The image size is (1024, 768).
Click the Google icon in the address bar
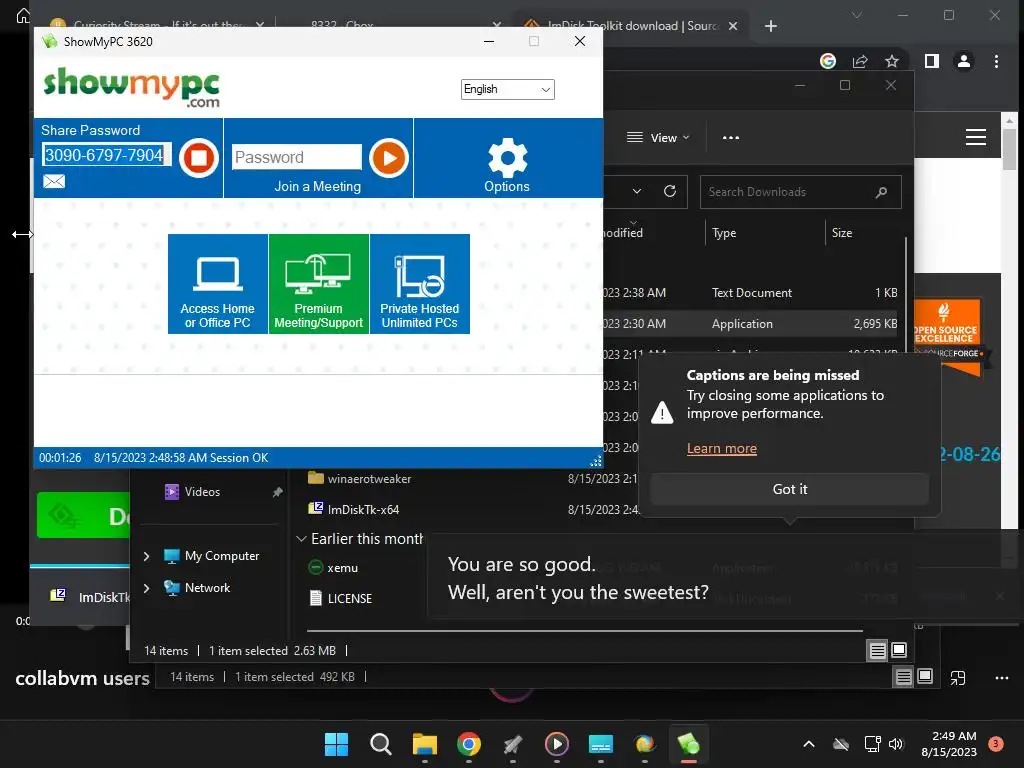(x=828, y=61)
